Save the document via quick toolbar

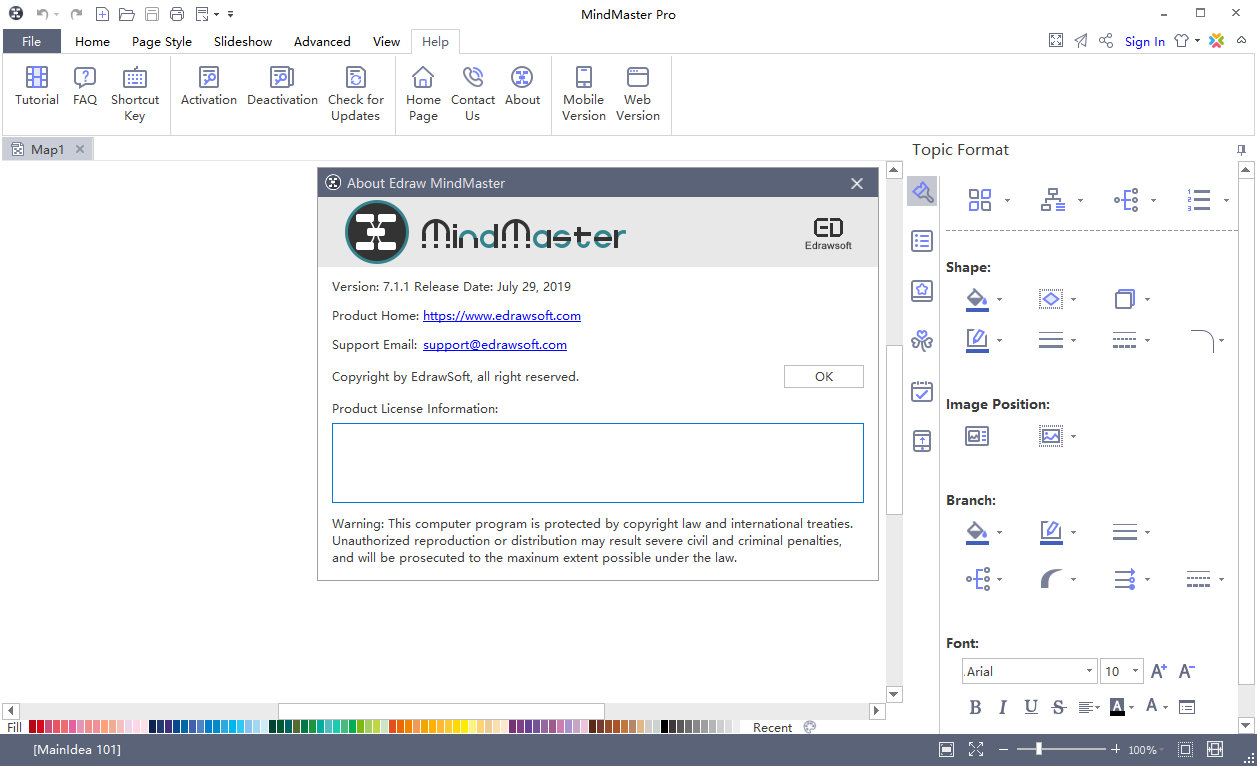pyautogui.click(x=151, y=14)
